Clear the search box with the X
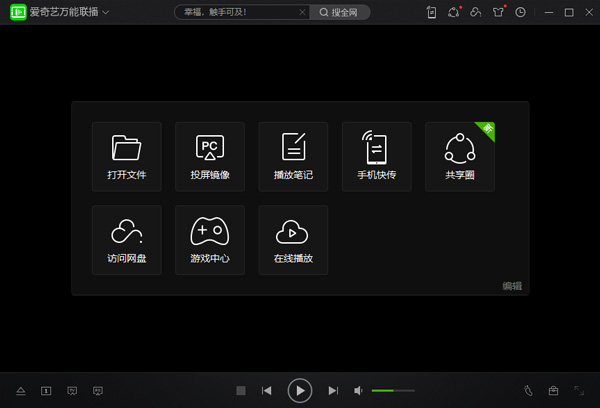 [x=302, y=12]
